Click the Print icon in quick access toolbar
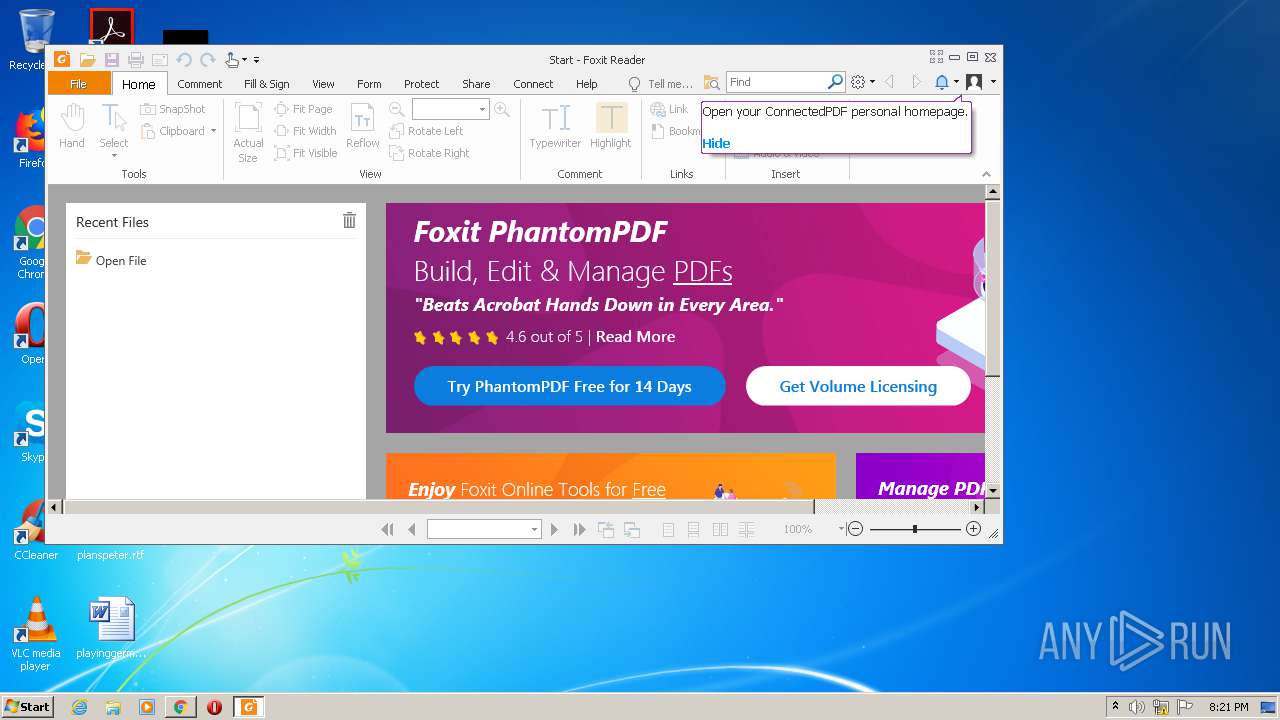This screenshot has width=1280, height=720. click(x=135, y=60)
